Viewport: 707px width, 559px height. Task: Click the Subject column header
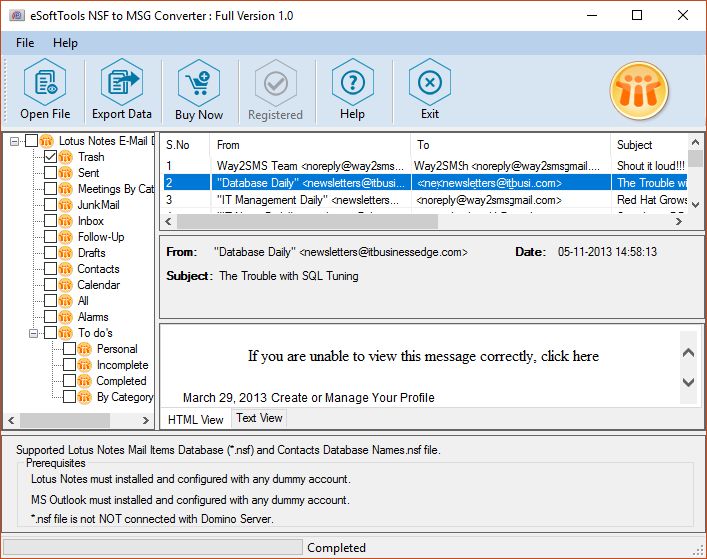point(649,145)
